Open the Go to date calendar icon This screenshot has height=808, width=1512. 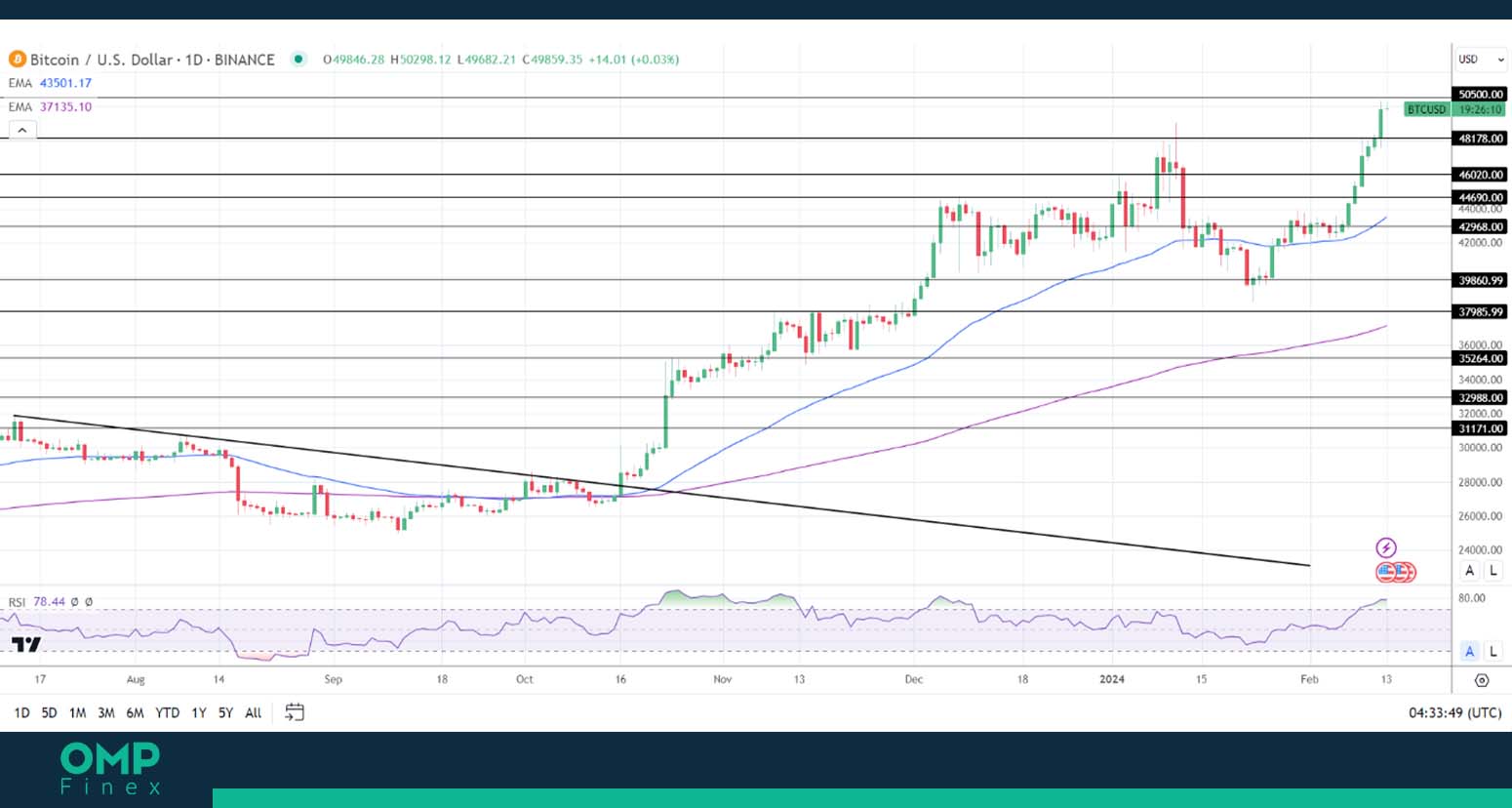295,712
